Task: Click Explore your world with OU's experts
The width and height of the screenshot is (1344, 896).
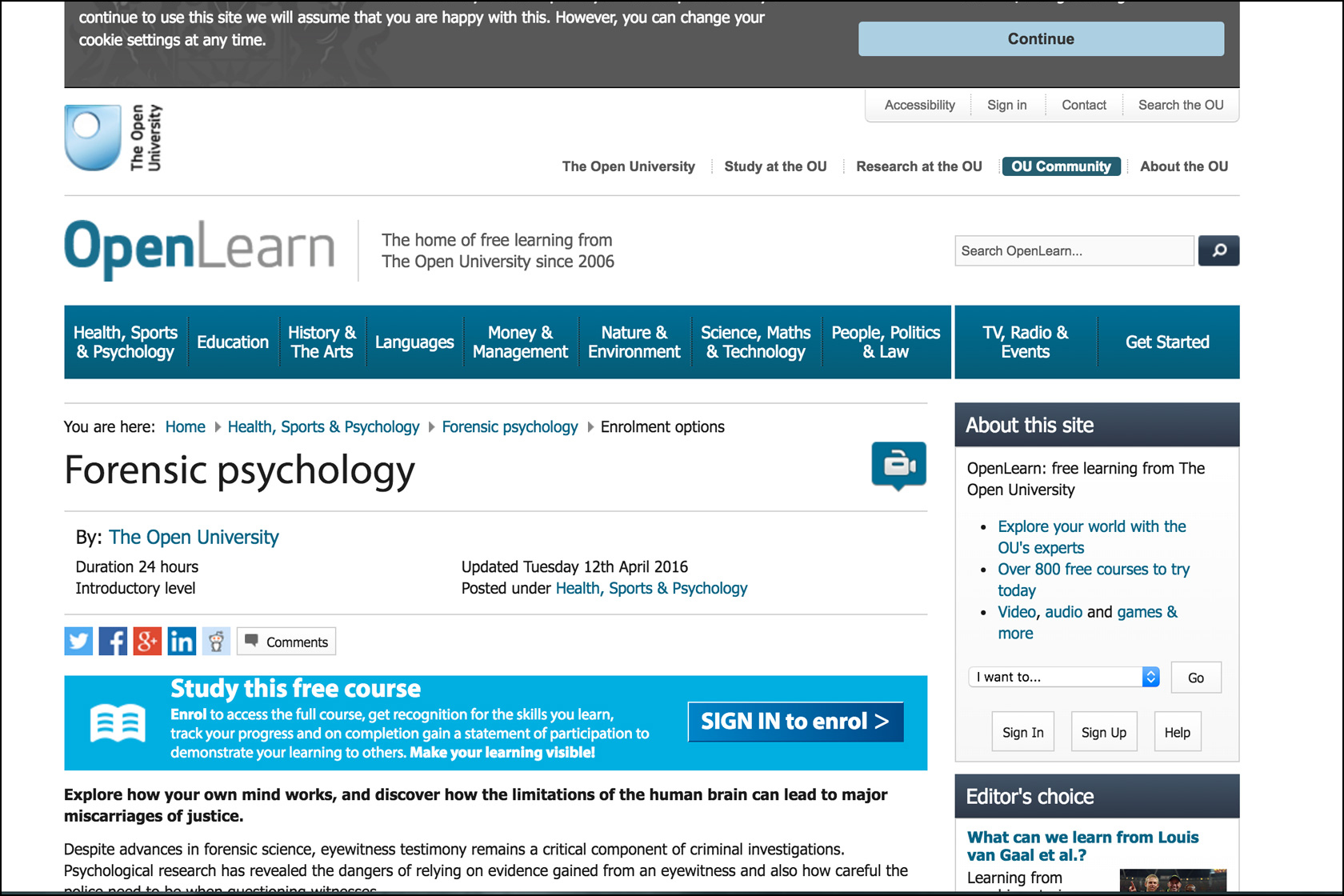Action: pyautogui.click(x=1091, y=537)
